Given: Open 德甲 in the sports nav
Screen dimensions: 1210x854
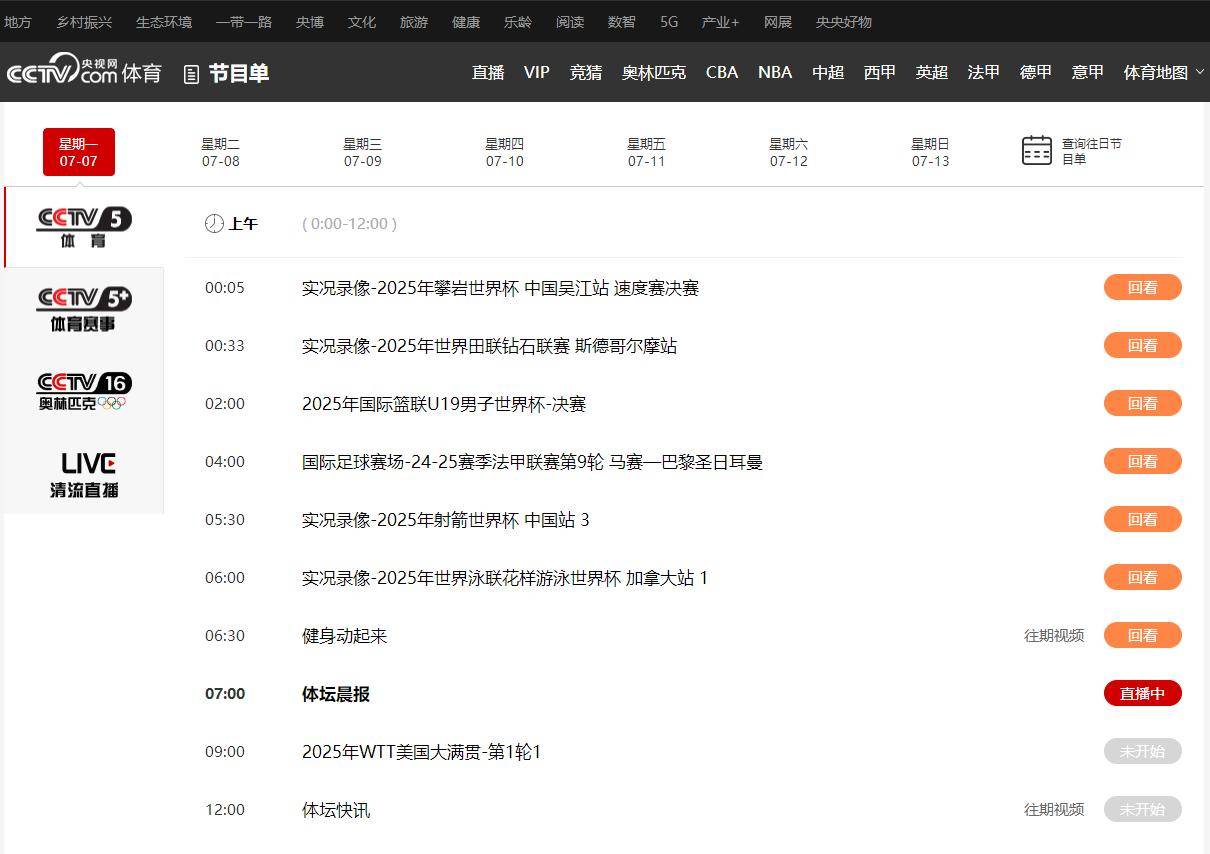Looking at the screenshot, I should [x=1036, y=72].
